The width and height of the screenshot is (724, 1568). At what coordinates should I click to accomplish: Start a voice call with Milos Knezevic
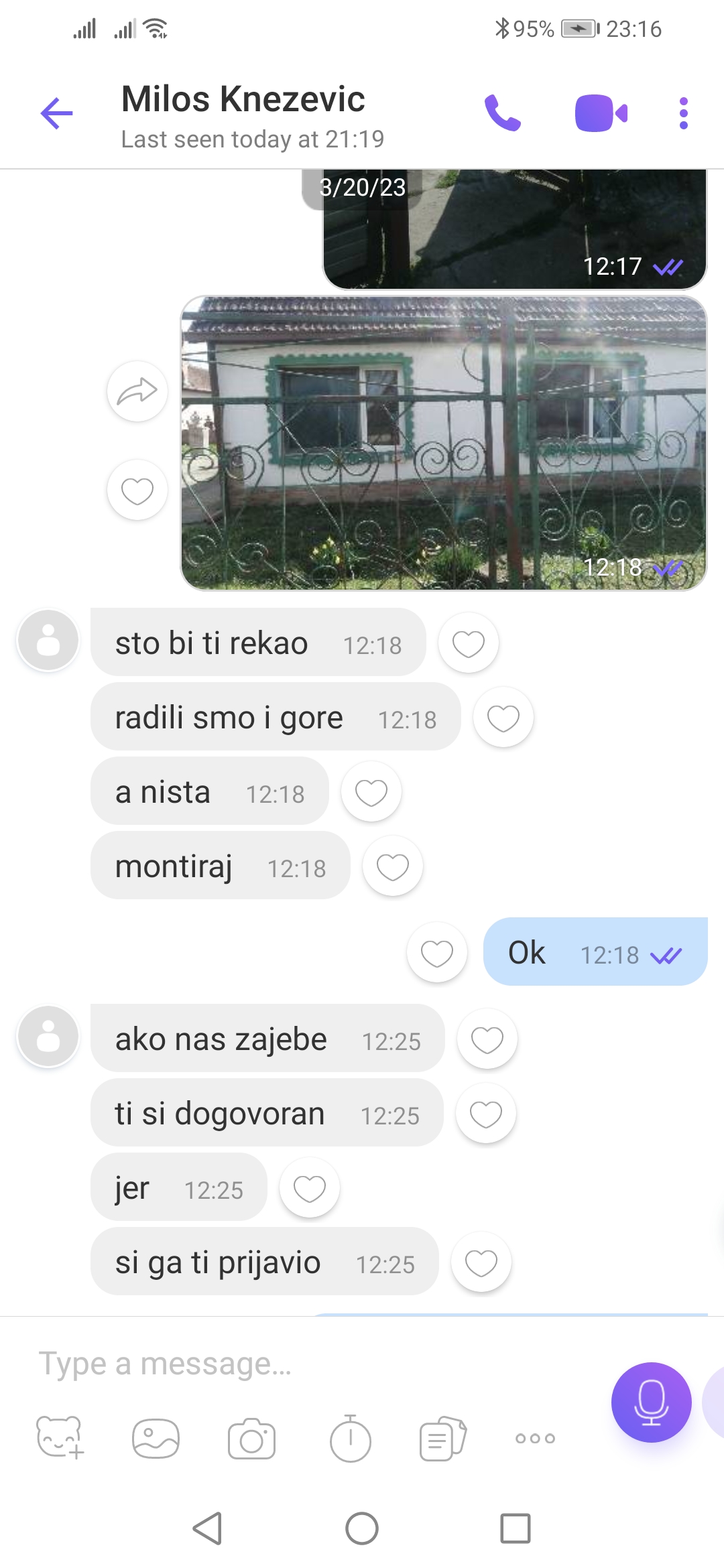click(x=502, y=113)
